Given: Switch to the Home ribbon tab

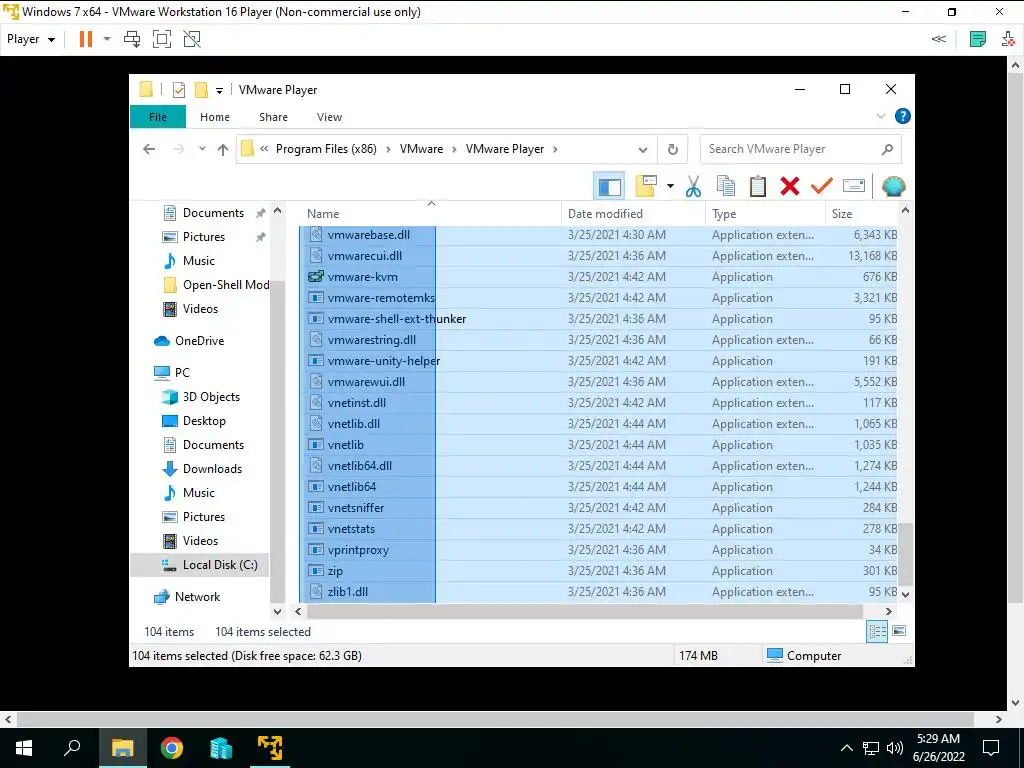Looking at the screenshot, I should pyautogui.click(x=215, y=117).
